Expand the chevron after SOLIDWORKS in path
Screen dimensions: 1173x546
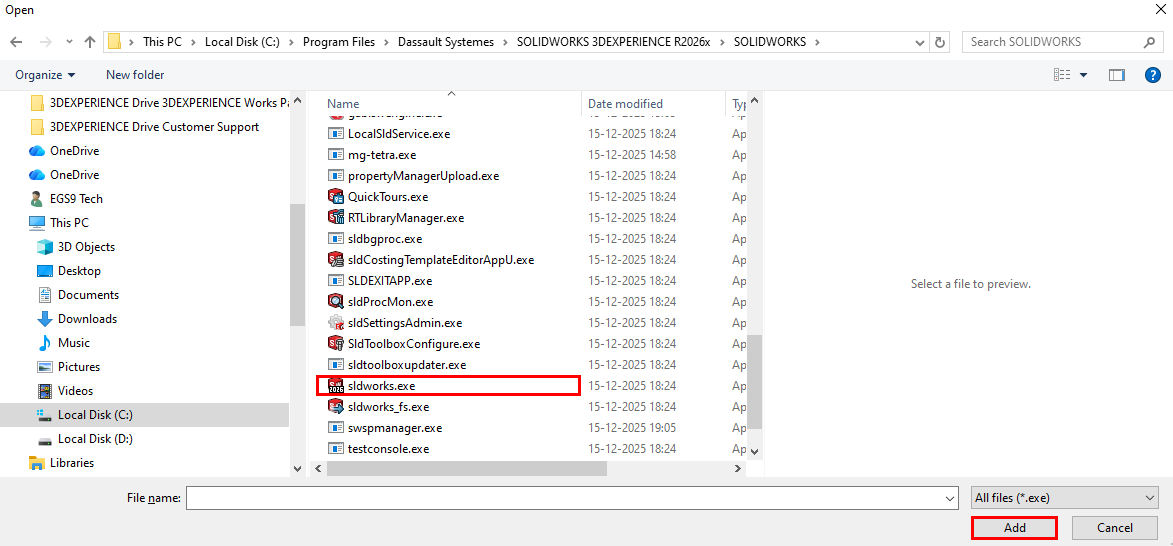click(818, 42)
